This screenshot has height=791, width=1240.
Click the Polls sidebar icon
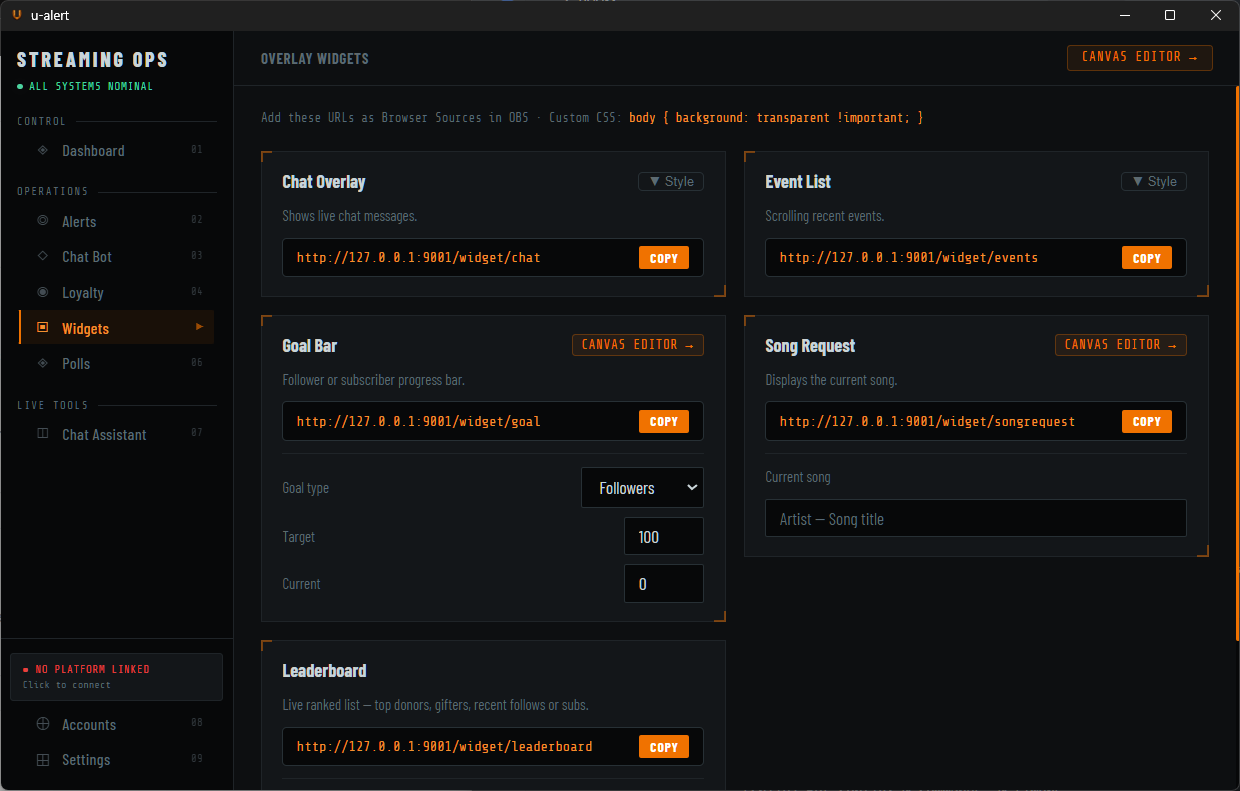(x=42, y=363)
